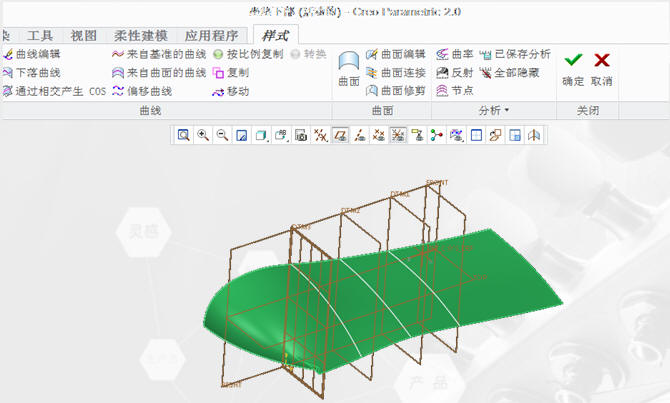Screen dimensions: 670x403
Task: Select the 样式 tab
Action: (x=276, y=35)
